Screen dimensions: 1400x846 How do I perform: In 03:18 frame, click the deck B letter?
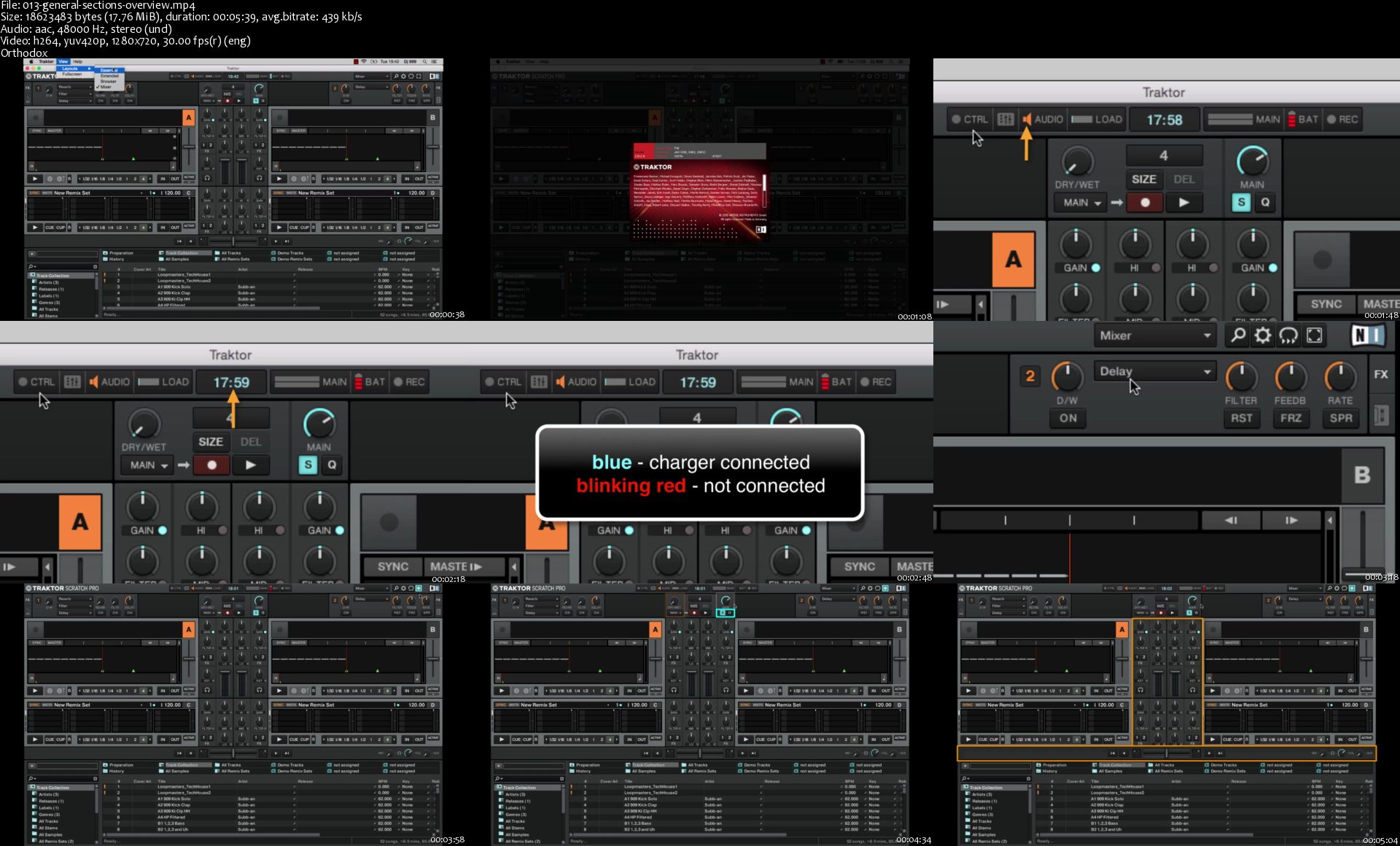(1361, 475)
